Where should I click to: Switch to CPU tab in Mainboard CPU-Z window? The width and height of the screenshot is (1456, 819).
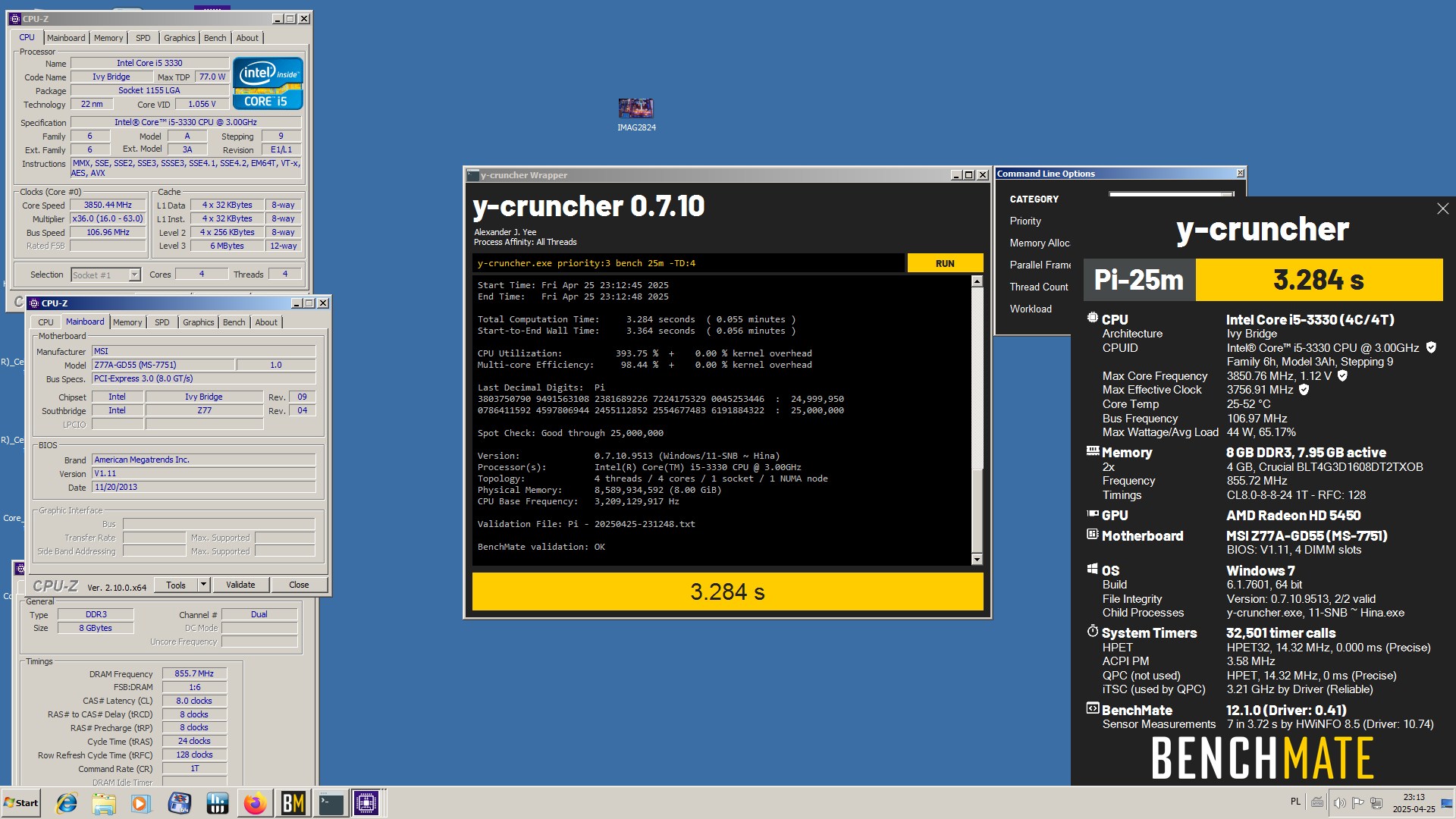(x=45, y=322)
